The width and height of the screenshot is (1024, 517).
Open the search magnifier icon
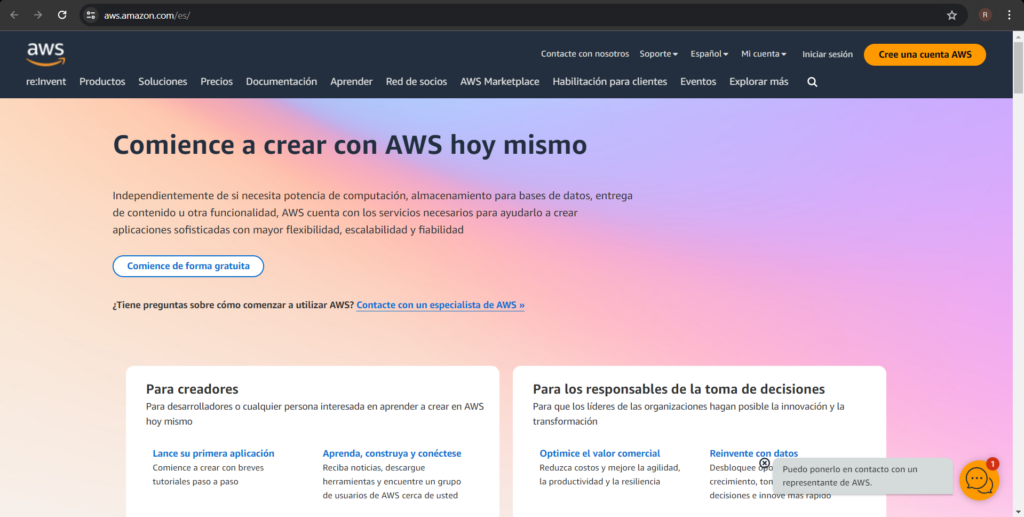click(812, 82)
